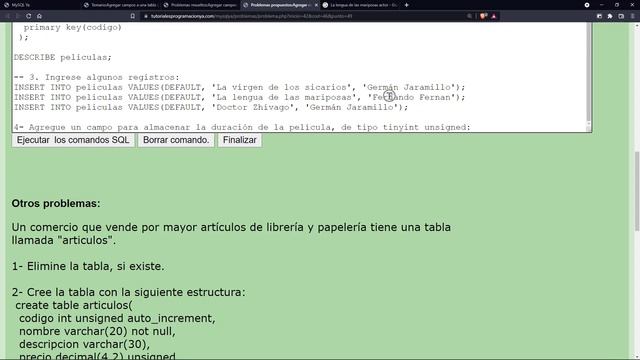Click 'Un comercio que vende por mayor' paragraph

tap(231, 233)
